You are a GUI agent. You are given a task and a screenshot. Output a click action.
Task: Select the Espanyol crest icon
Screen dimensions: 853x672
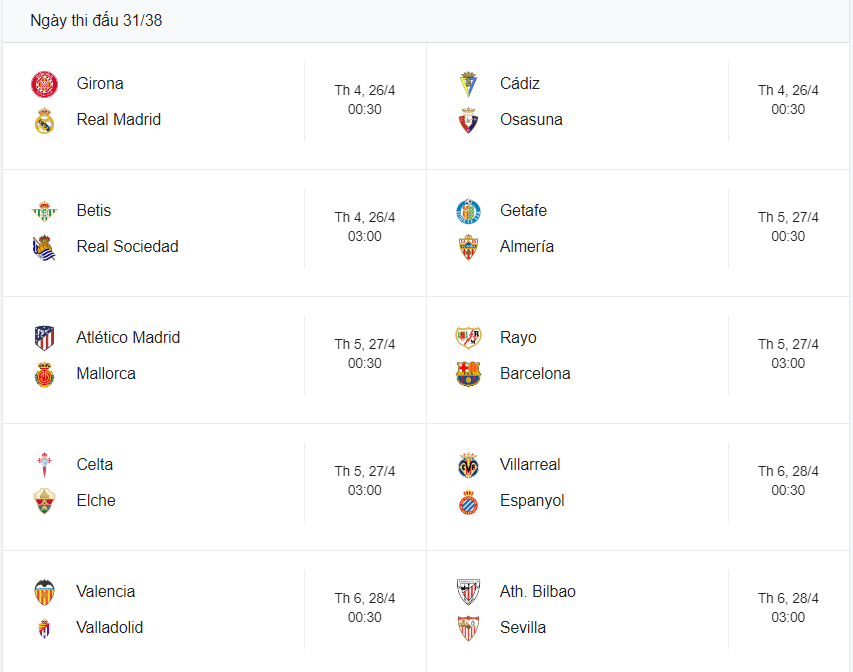467,500
